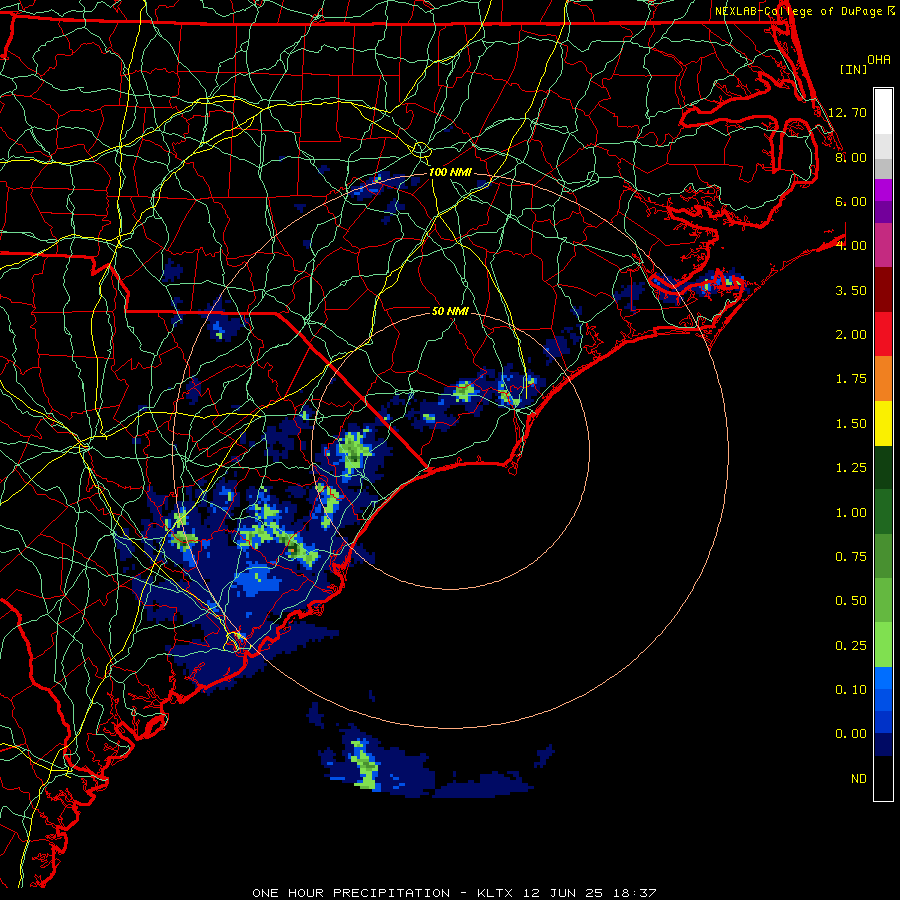Click the 1.50 legend value
The height and width of the screenshot is (900, 900).
click(x=851, y=424)
